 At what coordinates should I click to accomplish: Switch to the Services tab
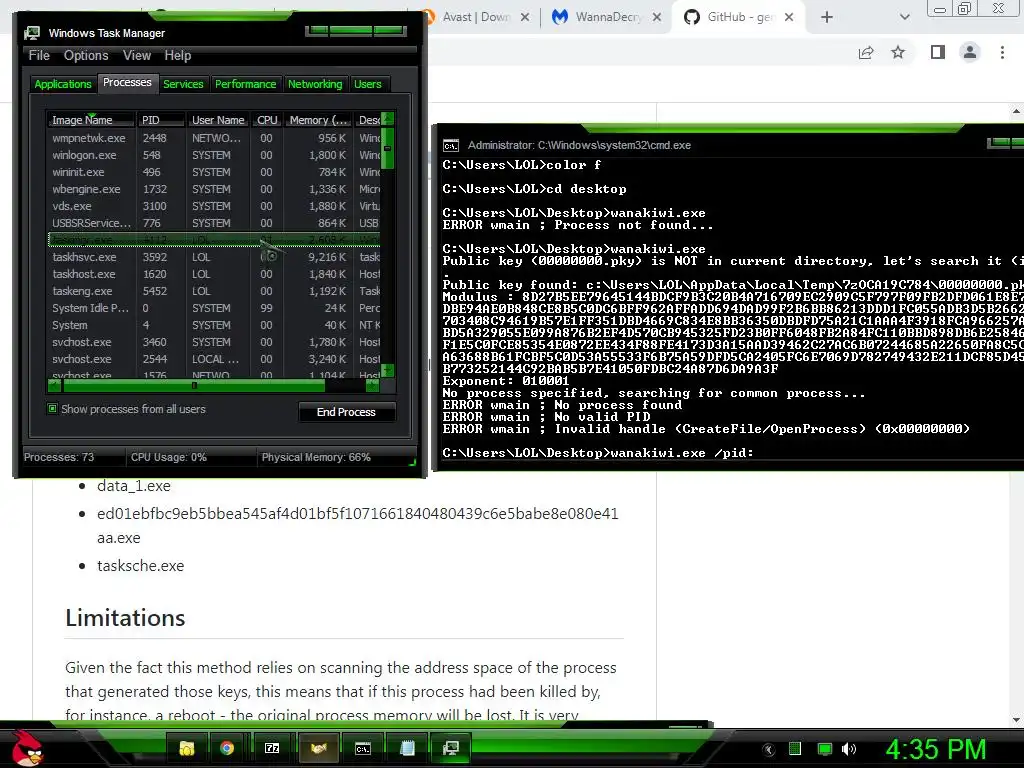click(183, 84)
